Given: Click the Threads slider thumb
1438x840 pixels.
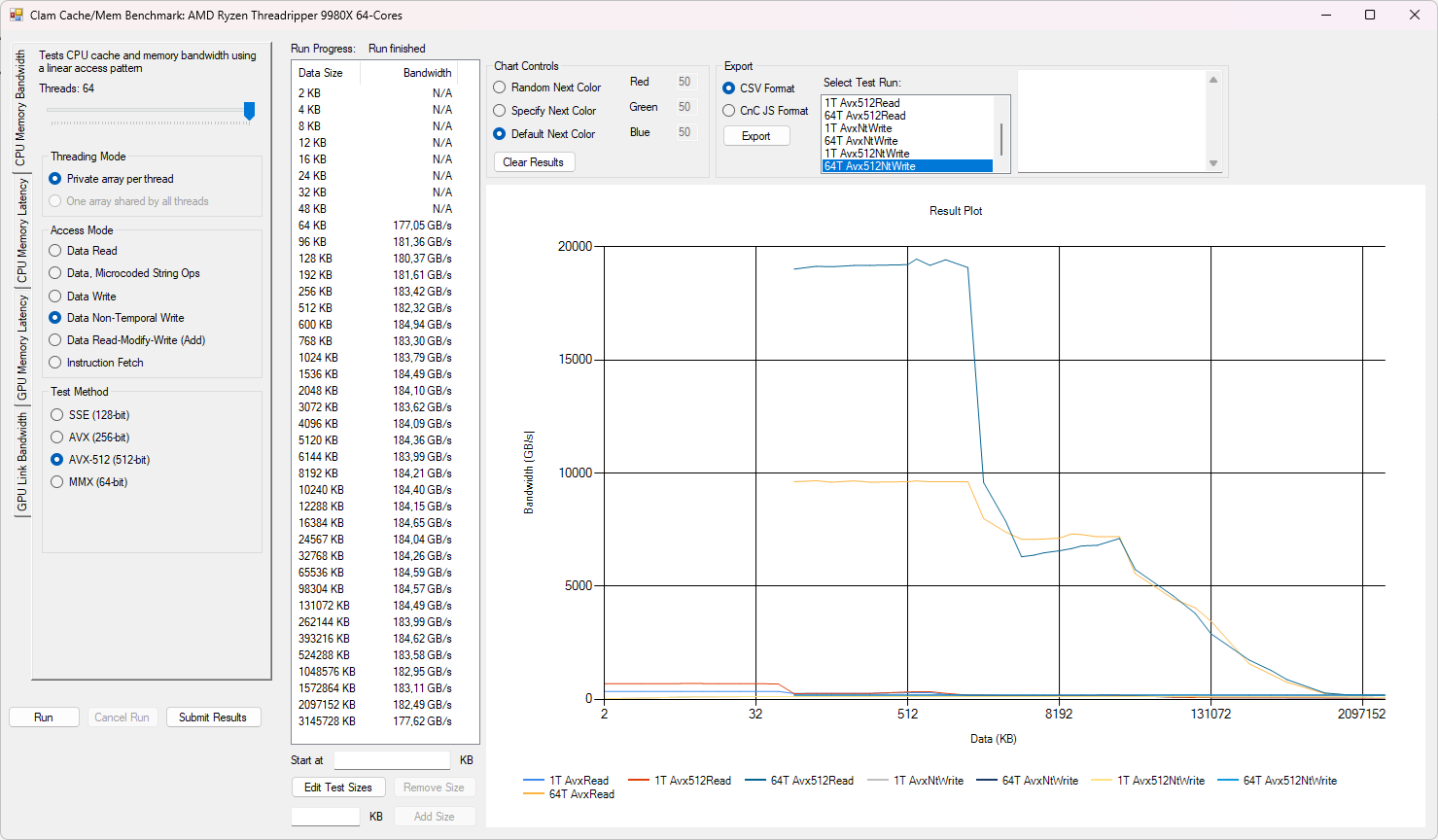Looking at the screenshot, I should point(249,111).
